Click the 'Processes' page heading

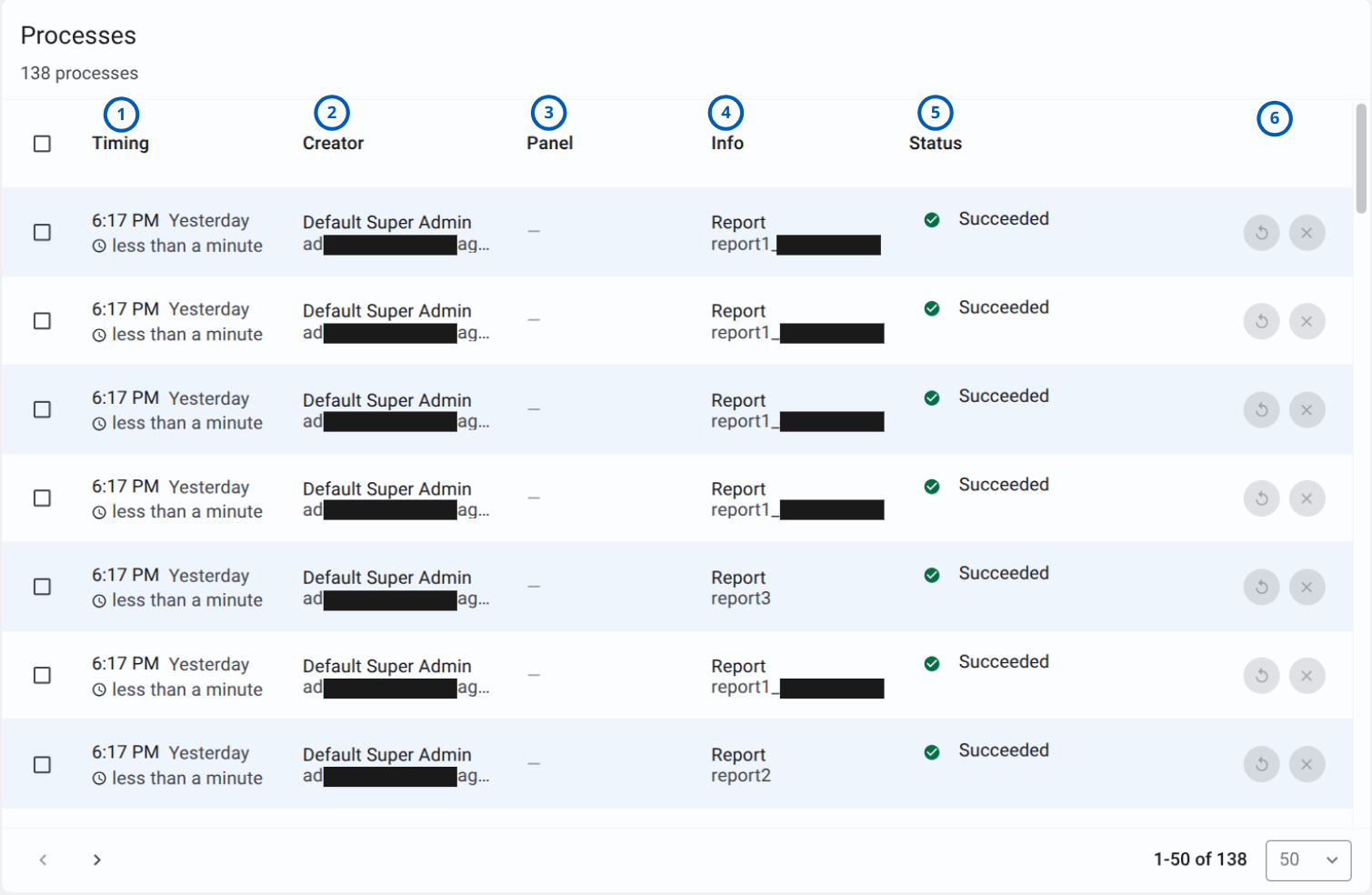click(x=78, y=35)
